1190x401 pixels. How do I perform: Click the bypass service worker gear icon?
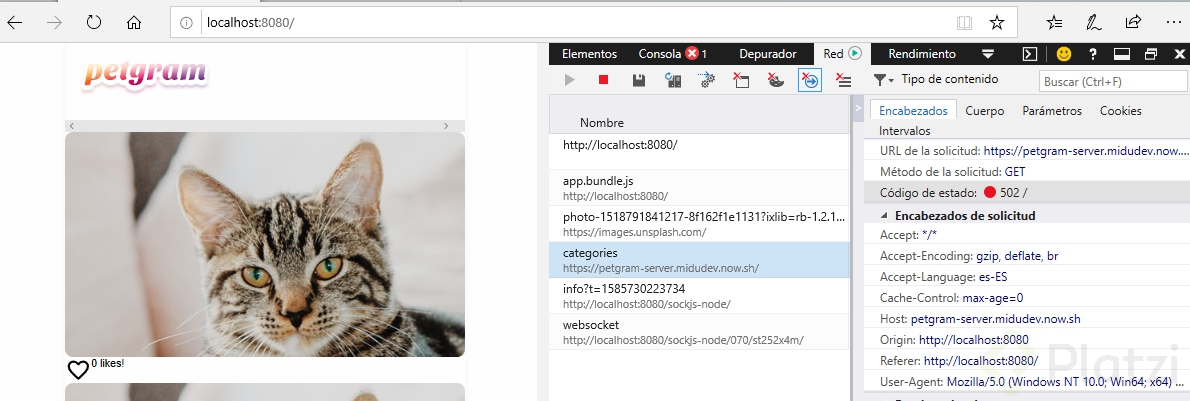[707, 80]
